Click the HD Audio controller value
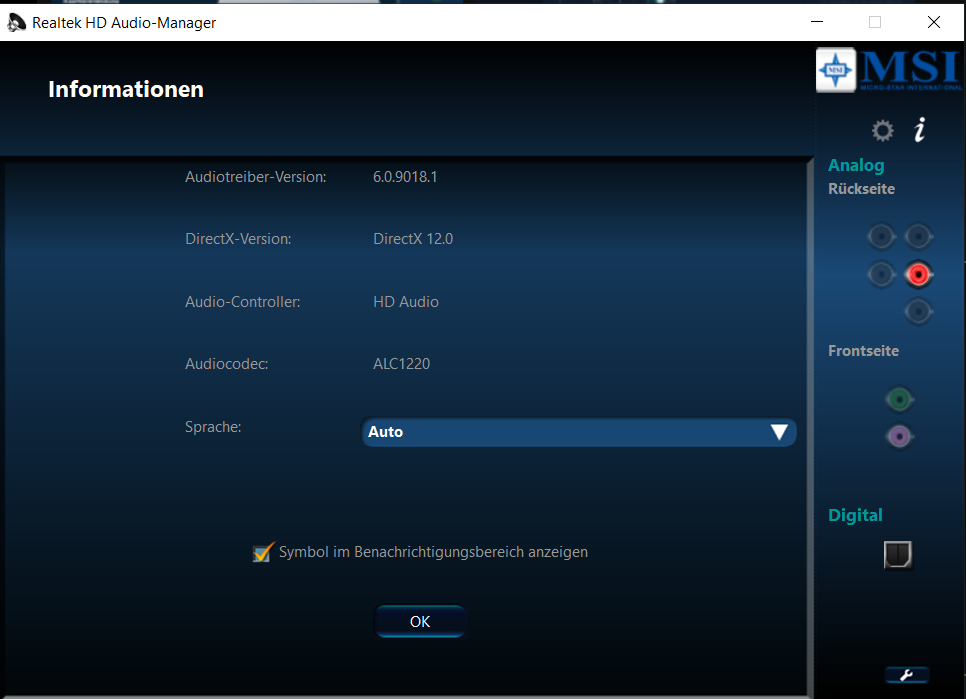This screenshot has height=699, width=966. [x=405, y=302]
